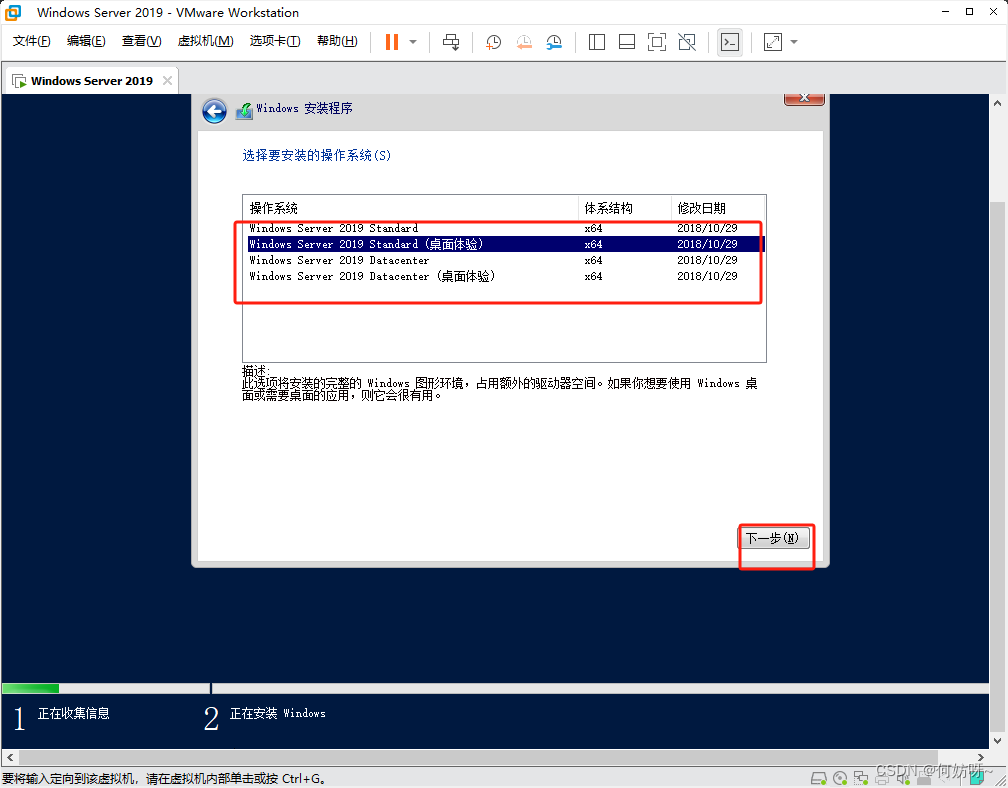The height and width of the screenshot is (788, 1008).
Task: Click the 操作系统 column header
Action: (411, 208)
